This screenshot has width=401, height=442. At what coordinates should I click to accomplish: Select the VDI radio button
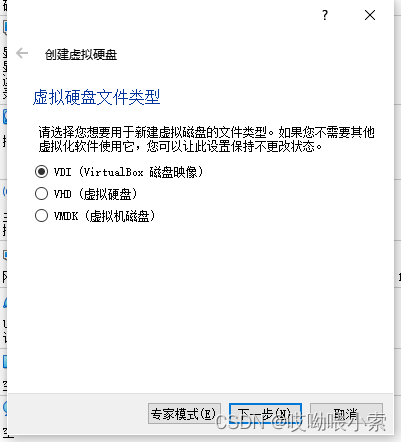41,172
